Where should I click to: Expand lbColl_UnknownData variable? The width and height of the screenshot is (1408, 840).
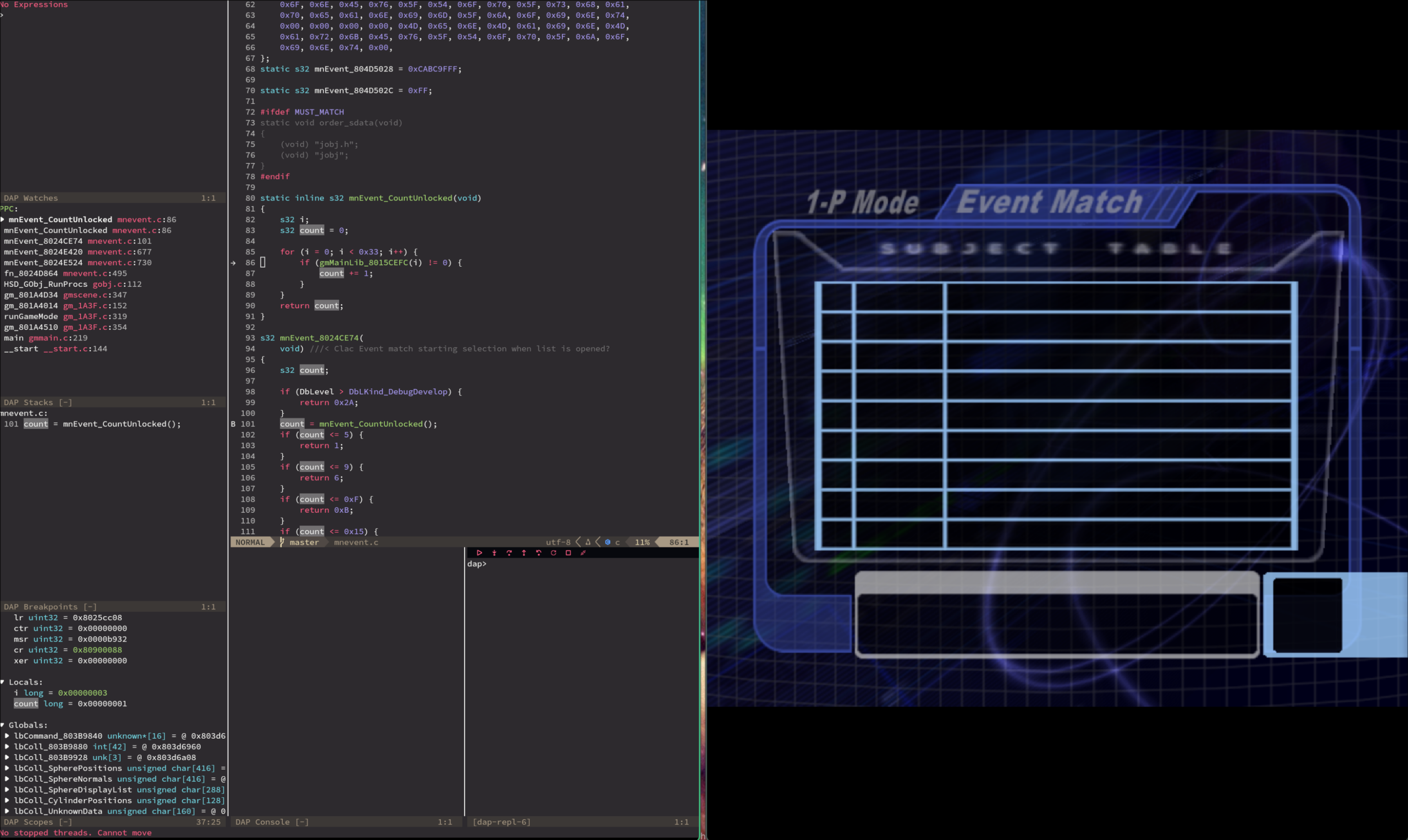7,811
